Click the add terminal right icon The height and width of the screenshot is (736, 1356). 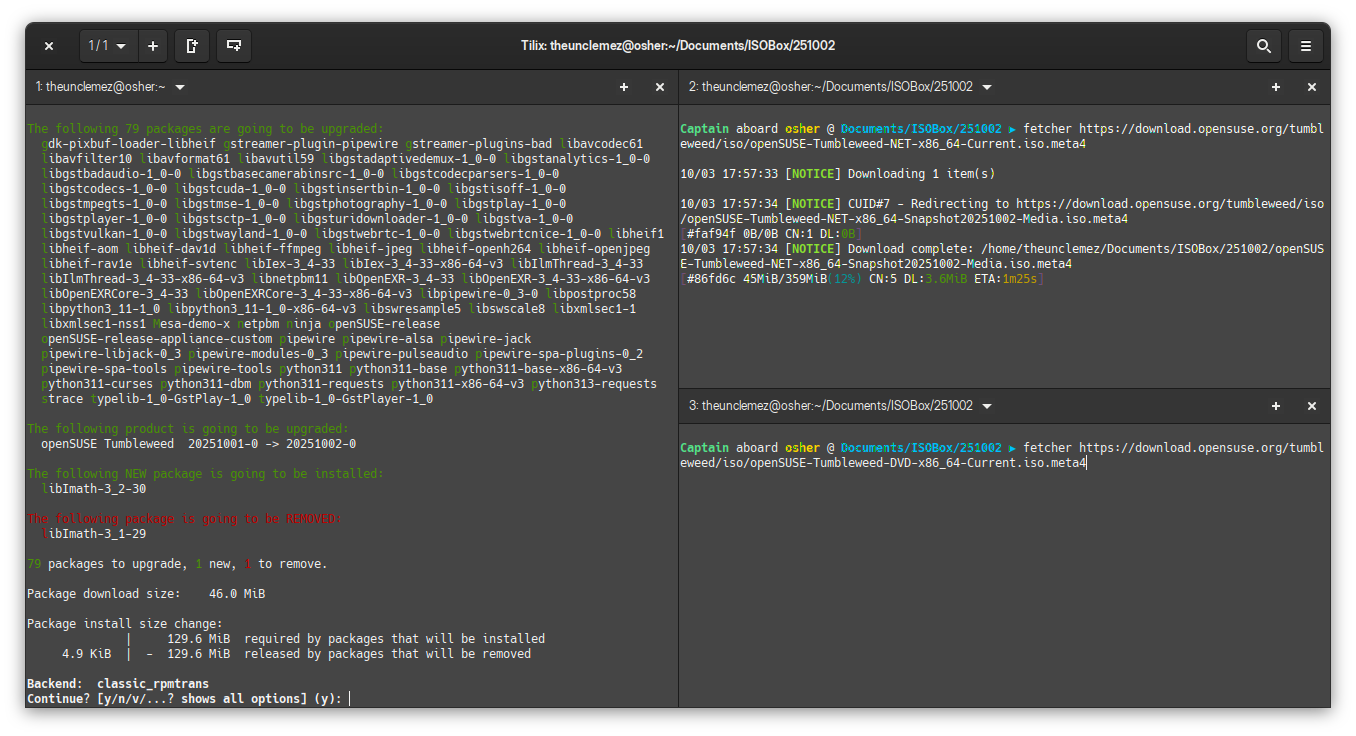[x=192, y=46]
